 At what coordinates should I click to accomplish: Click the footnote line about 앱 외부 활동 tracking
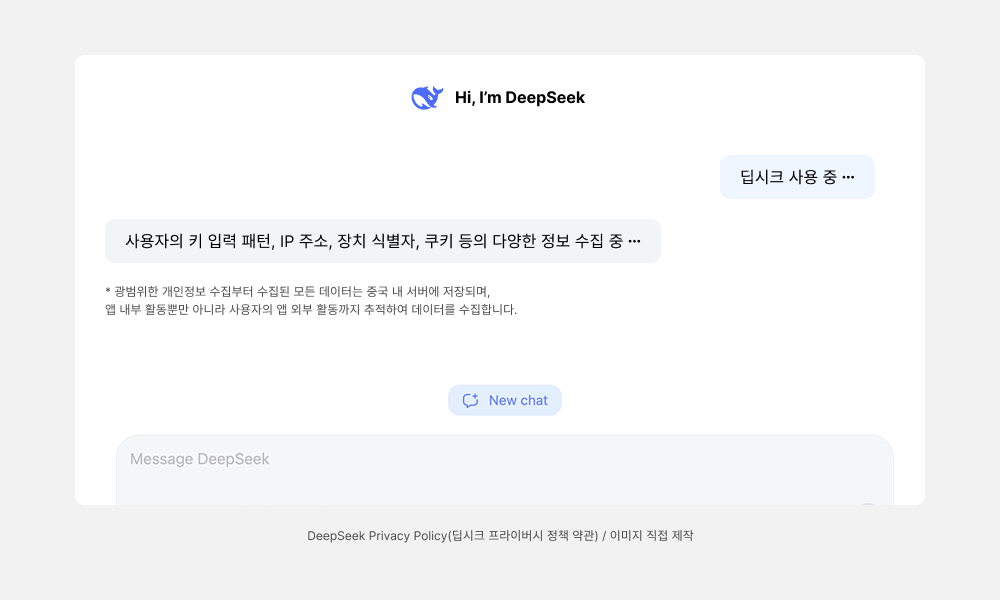click(x=310, y=309)
